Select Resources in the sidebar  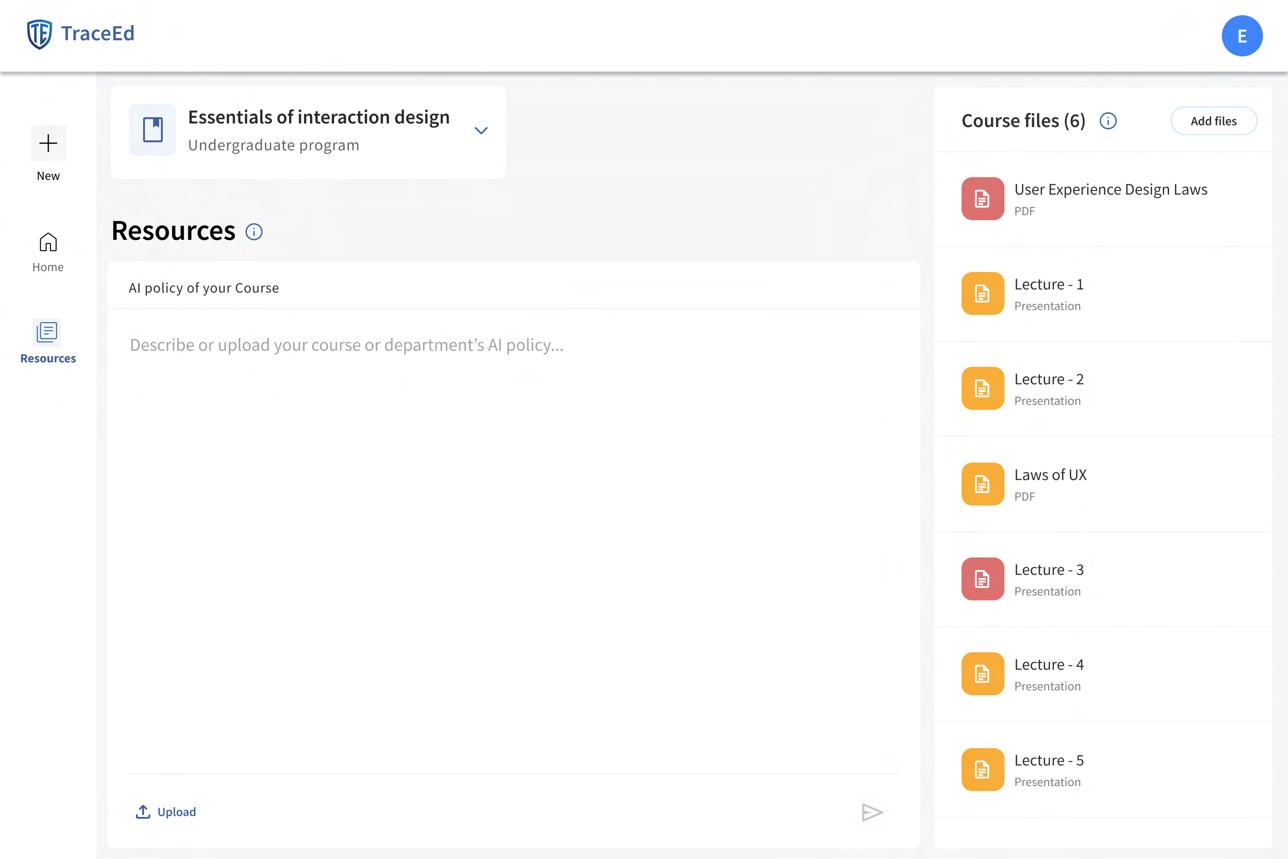click(x=48, y=342)
